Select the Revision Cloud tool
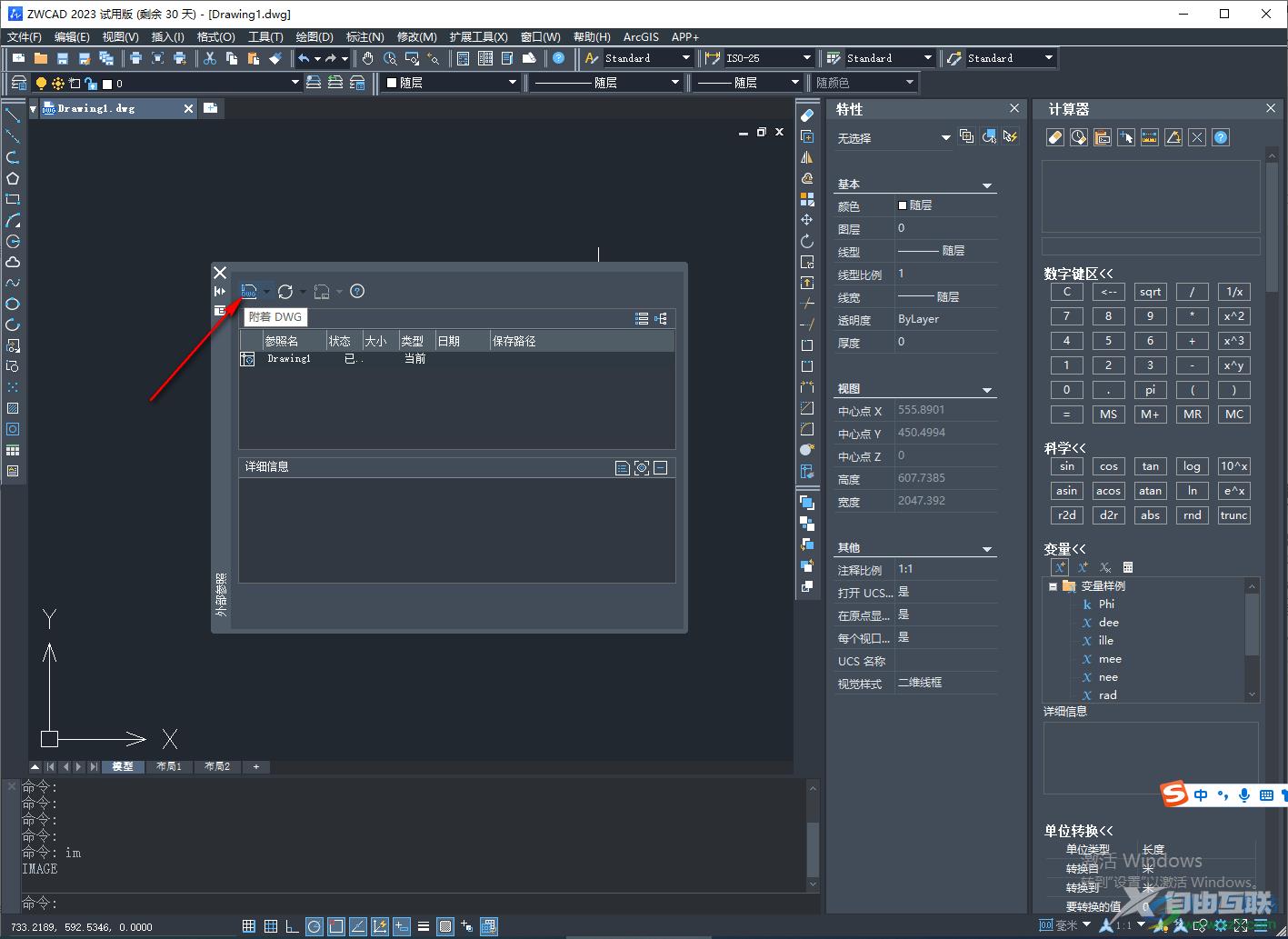Screen dimensions: 1288x939 tap(13, 262)
